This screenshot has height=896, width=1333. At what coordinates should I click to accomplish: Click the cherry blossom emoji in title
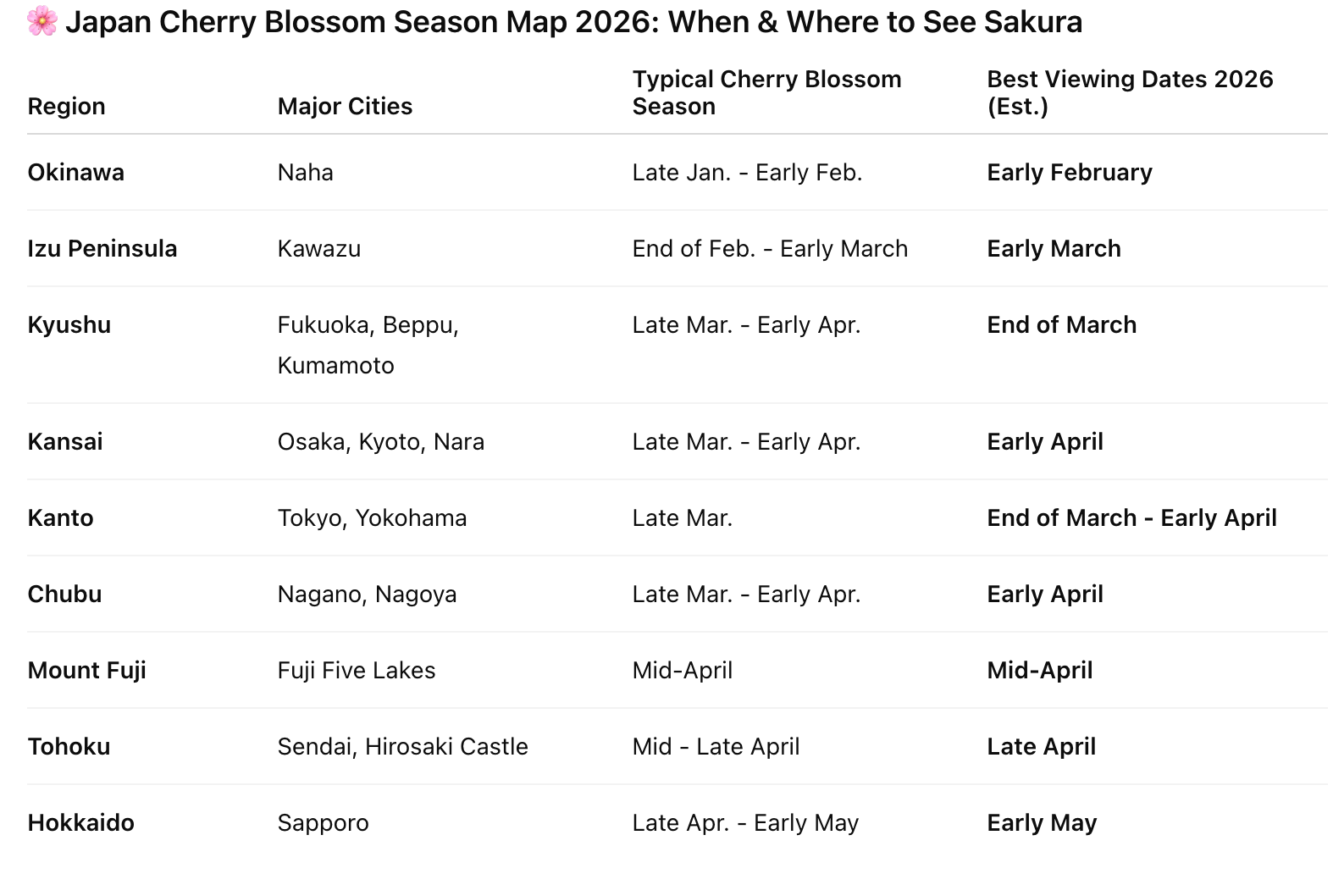(42, 21)
